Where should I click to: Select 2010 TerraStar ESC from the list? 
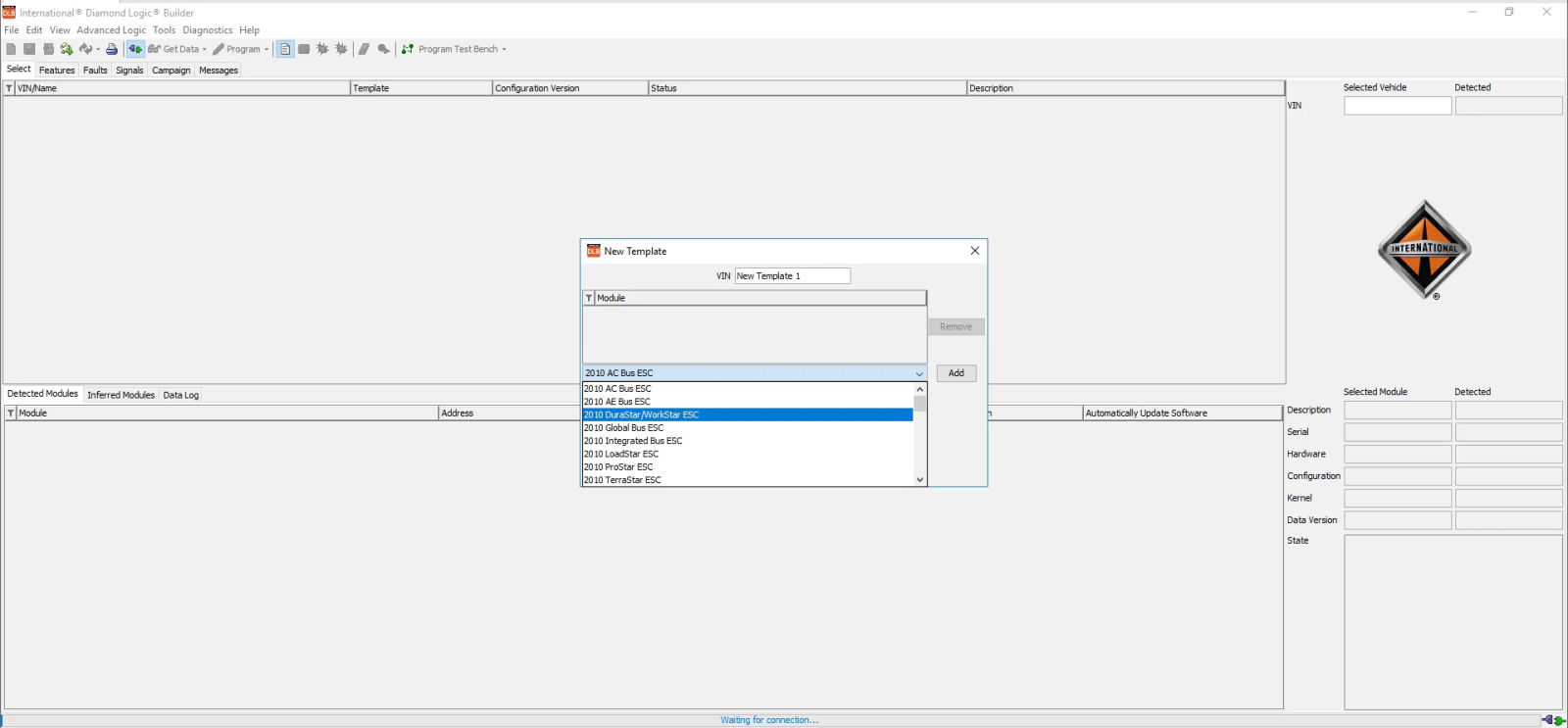pyautogui.click(x=748, y=480)
